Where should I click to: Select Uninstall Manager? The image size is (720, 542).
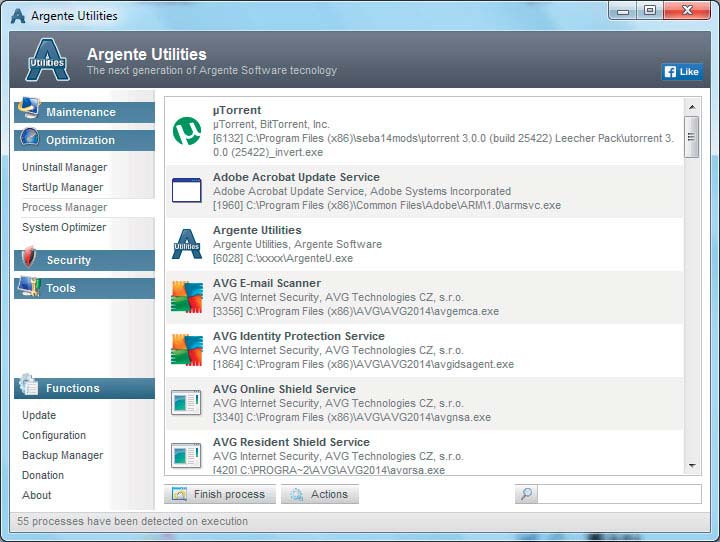click(65, 167)
